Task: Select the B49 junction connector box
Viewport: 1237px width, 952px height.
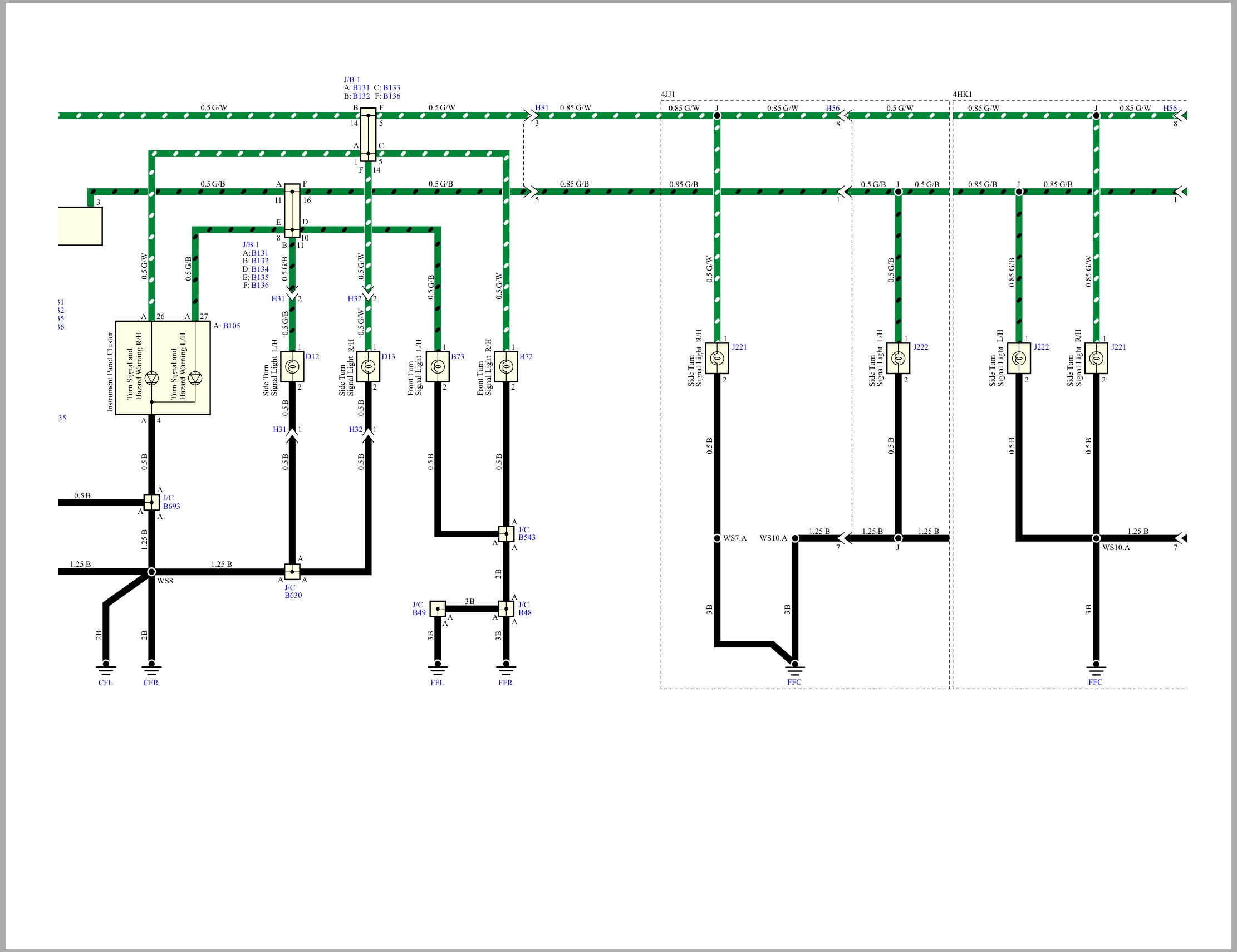Action: click(x=438, y=609)
